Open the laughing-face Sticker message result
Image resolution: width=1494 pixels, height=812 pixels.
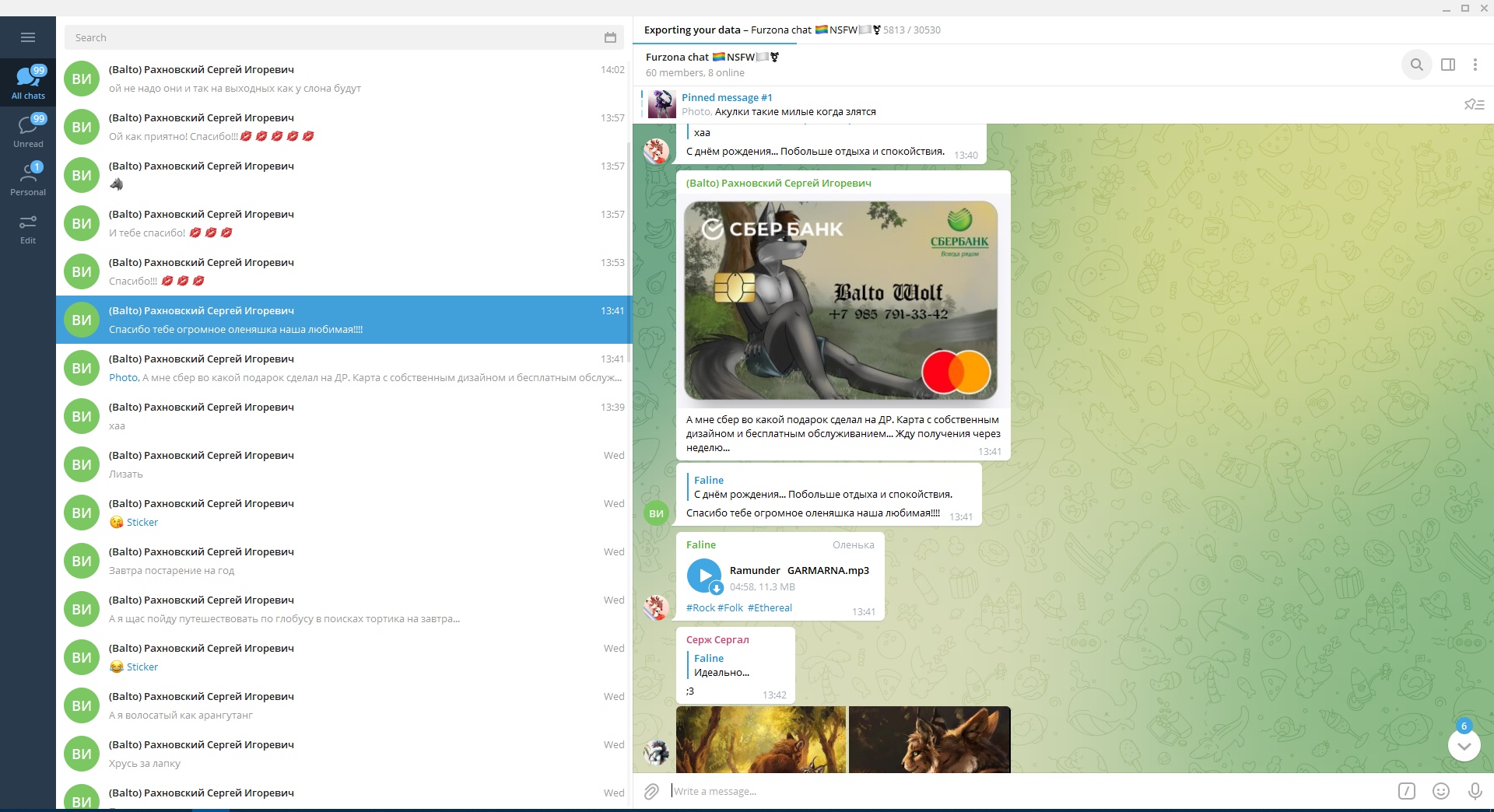(x=344, y=657)
